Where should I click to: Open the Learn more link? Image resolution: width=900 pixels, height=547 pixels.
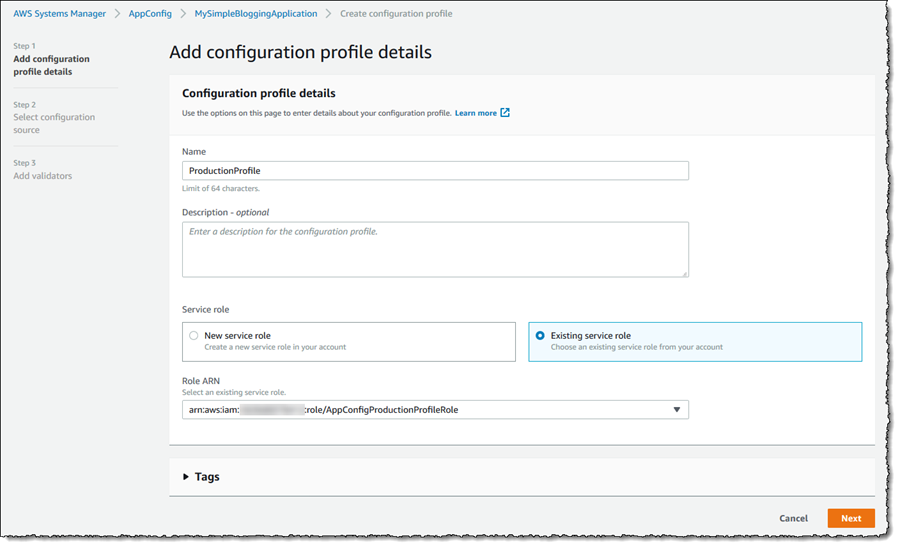pos(476,113)
